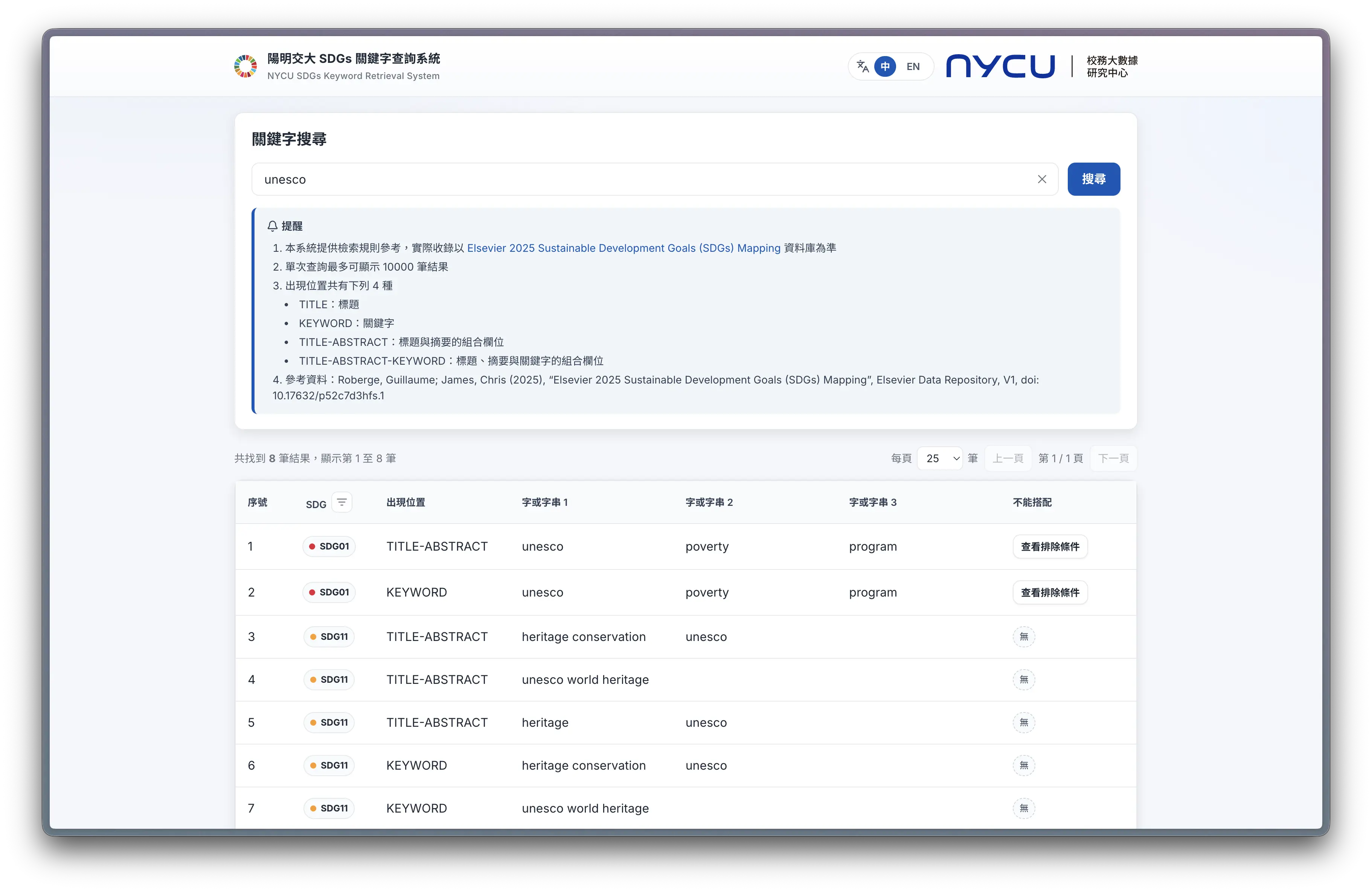Click the translate language icon

(x=863, y=66)
